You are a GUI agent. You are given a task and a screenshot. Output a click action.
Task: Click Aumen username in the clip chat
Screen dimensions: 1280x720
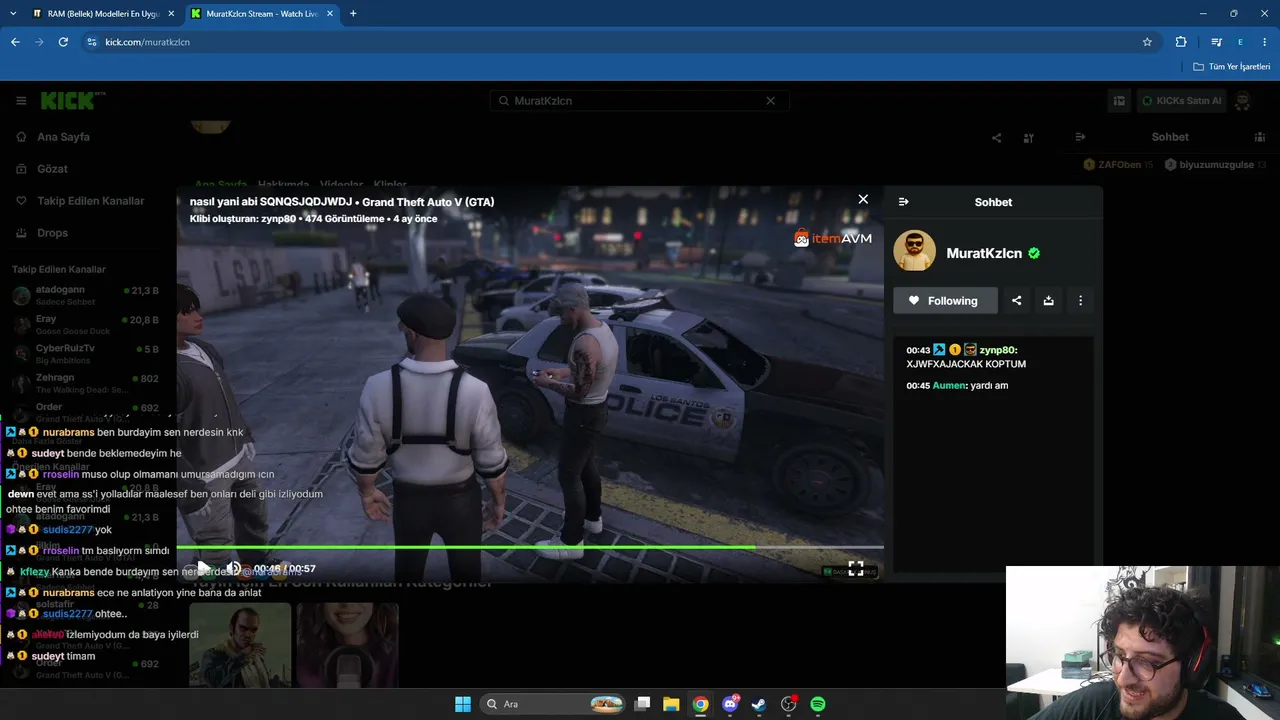[949, 386]
